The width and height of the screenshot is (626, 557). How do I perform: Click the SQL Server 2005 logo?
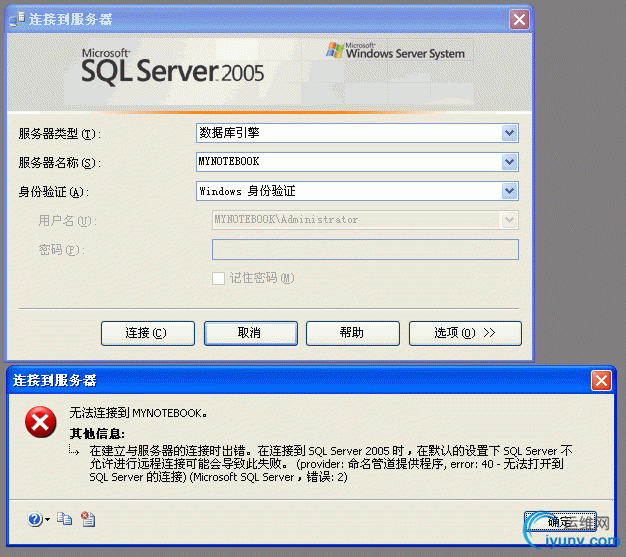[172, 68]
